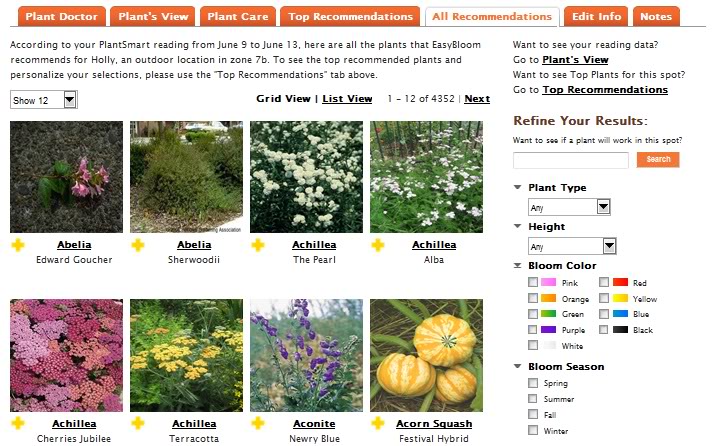Switch to the Plant Doctor tab

pos(62,16)
